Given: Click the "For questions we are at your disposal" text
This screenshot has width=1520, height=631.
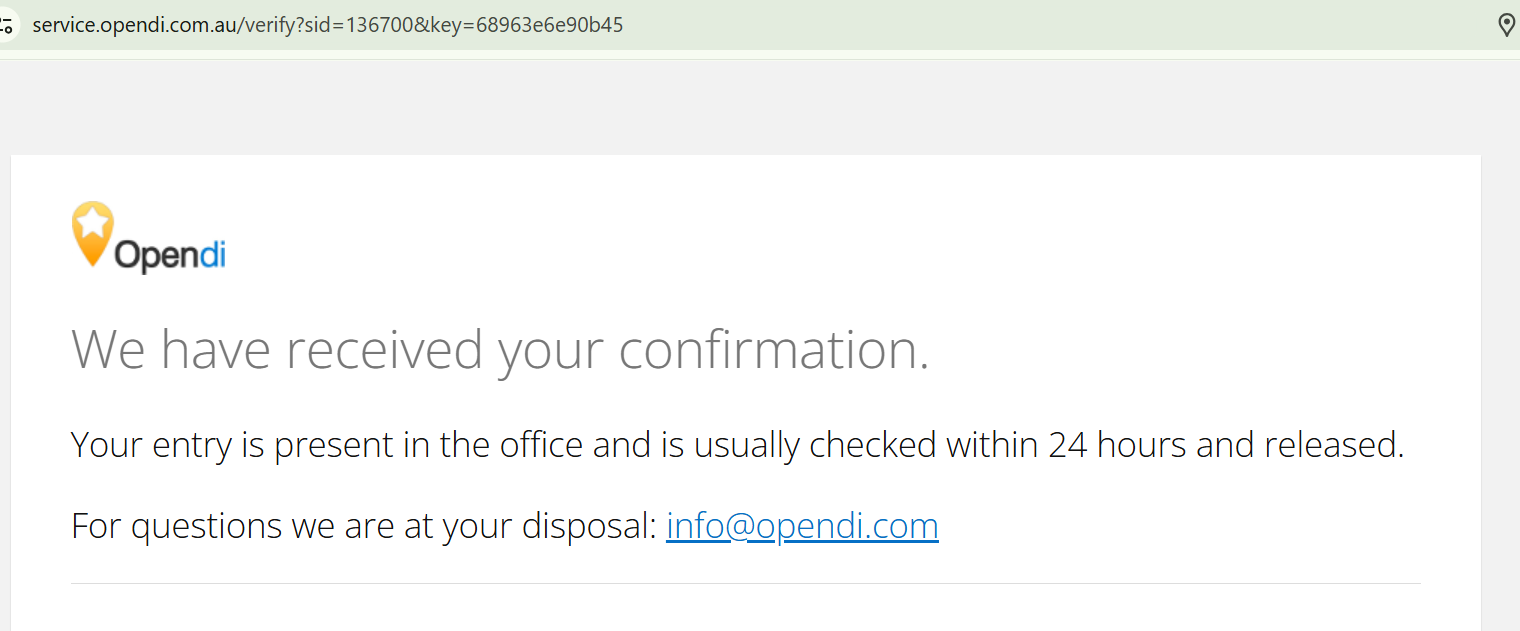Looking at the screenshot, I should tap(364, 525).
